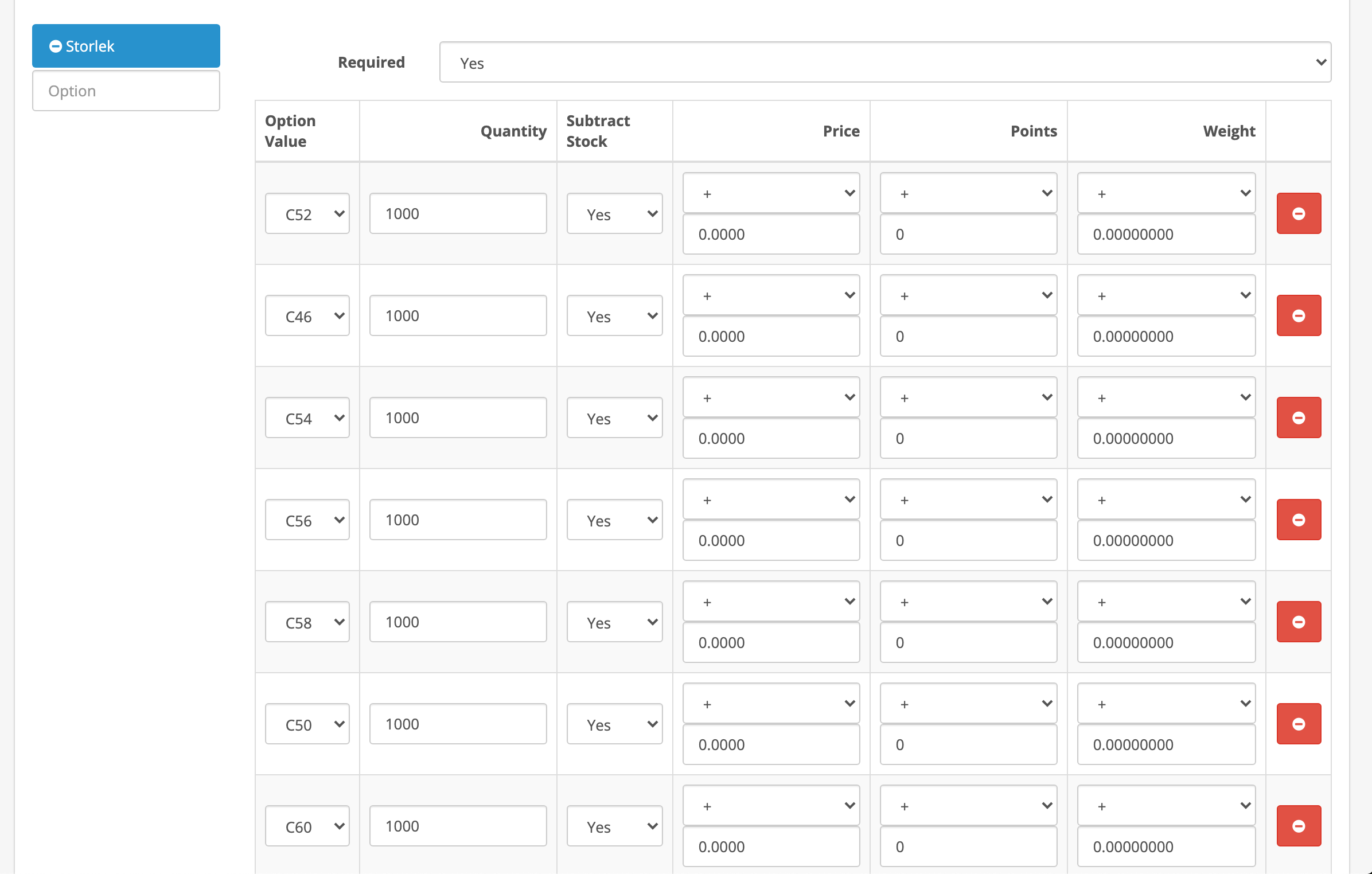This screenshot has height=874, width=1372.
Task: Open Subtract Stock dropdown in C50 row
Action: (615, 724)
